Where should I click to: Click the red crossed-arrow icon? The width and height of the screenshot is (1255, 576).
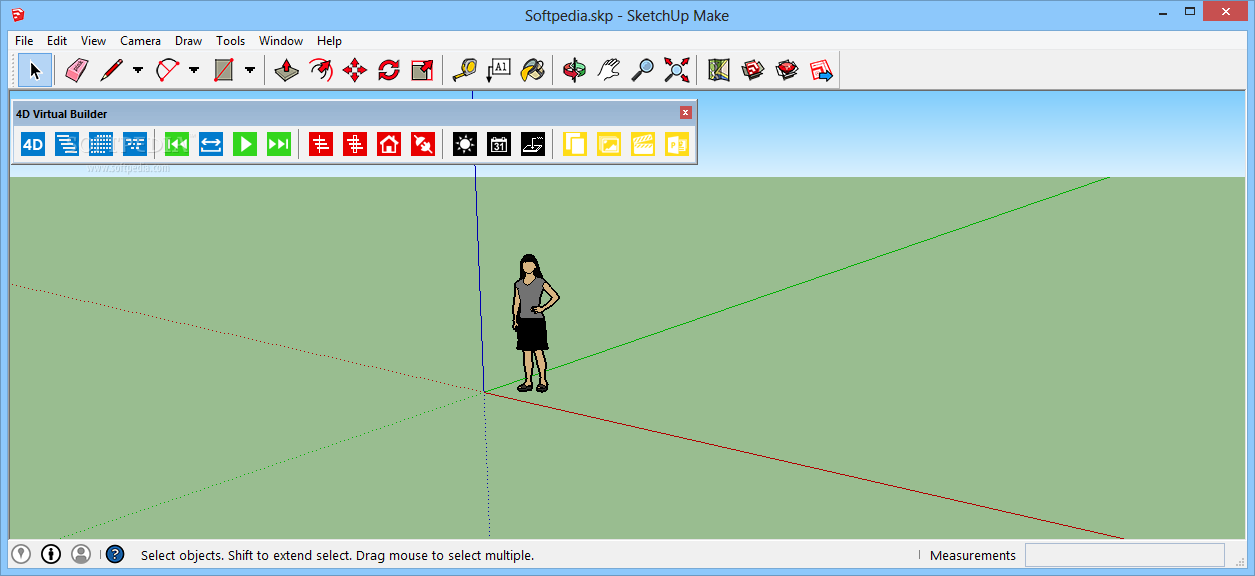pyautogui.click(x=423, y=144)
